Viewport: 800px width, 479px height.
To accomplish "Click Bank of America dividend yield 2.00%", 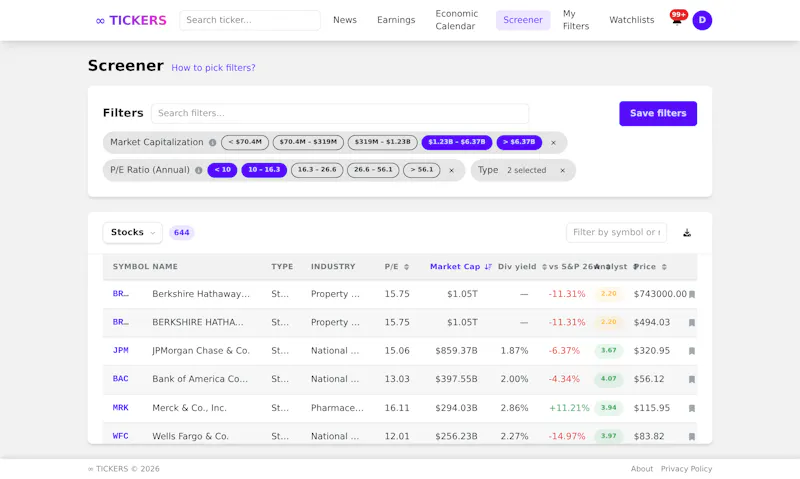I will pyautogui.click(x=514, y=380).
